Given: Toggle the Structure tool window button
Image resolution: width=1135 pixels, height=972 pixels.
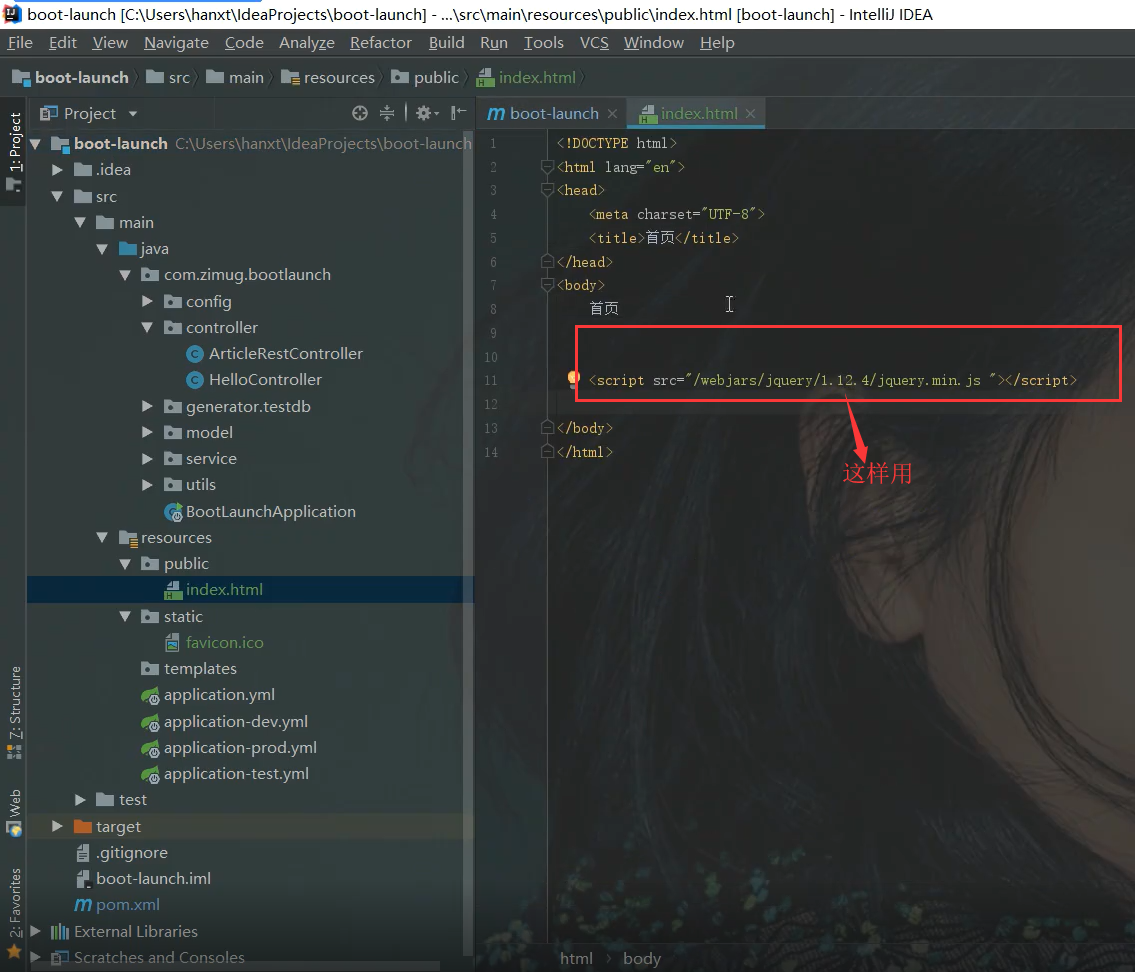Looking at the screenshot, I should [x=14, y=712].
